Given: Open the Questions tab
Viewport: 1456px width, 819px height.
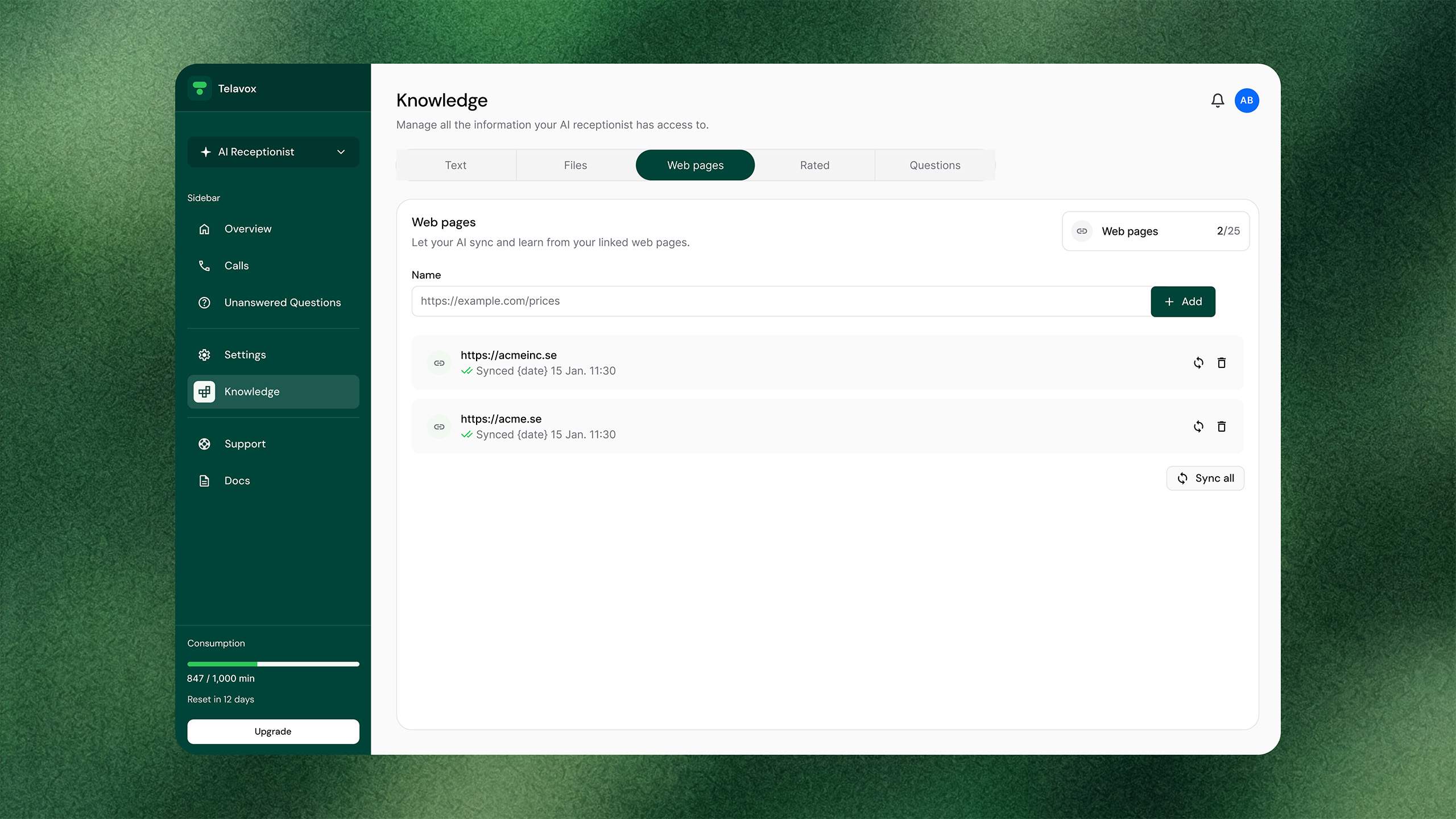Looking at the screenshot, I should 934,166.
